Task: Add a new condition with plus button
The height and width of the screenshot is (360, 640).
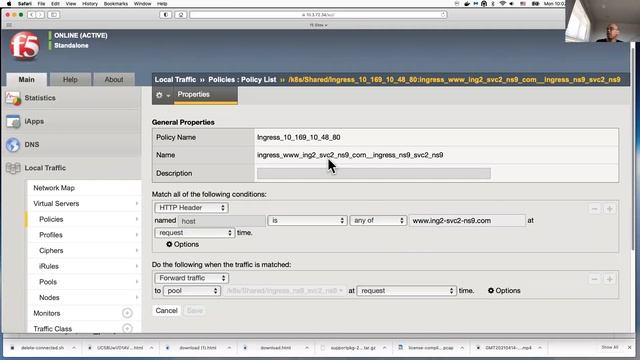Action: pos(609,209)
